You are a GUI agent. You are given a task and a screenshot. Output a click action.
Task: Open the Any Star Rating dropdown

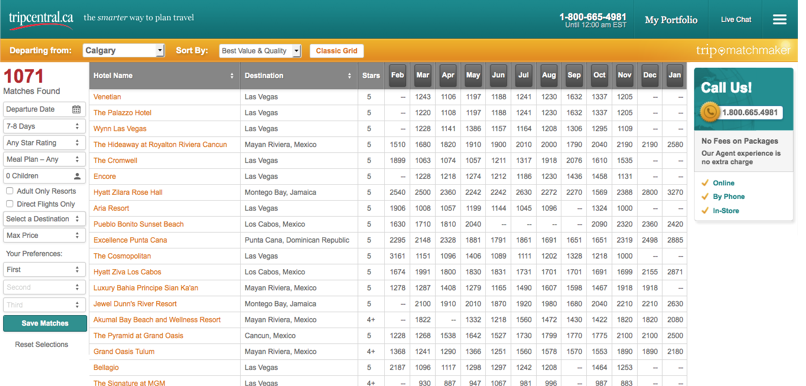pos(44,142)
